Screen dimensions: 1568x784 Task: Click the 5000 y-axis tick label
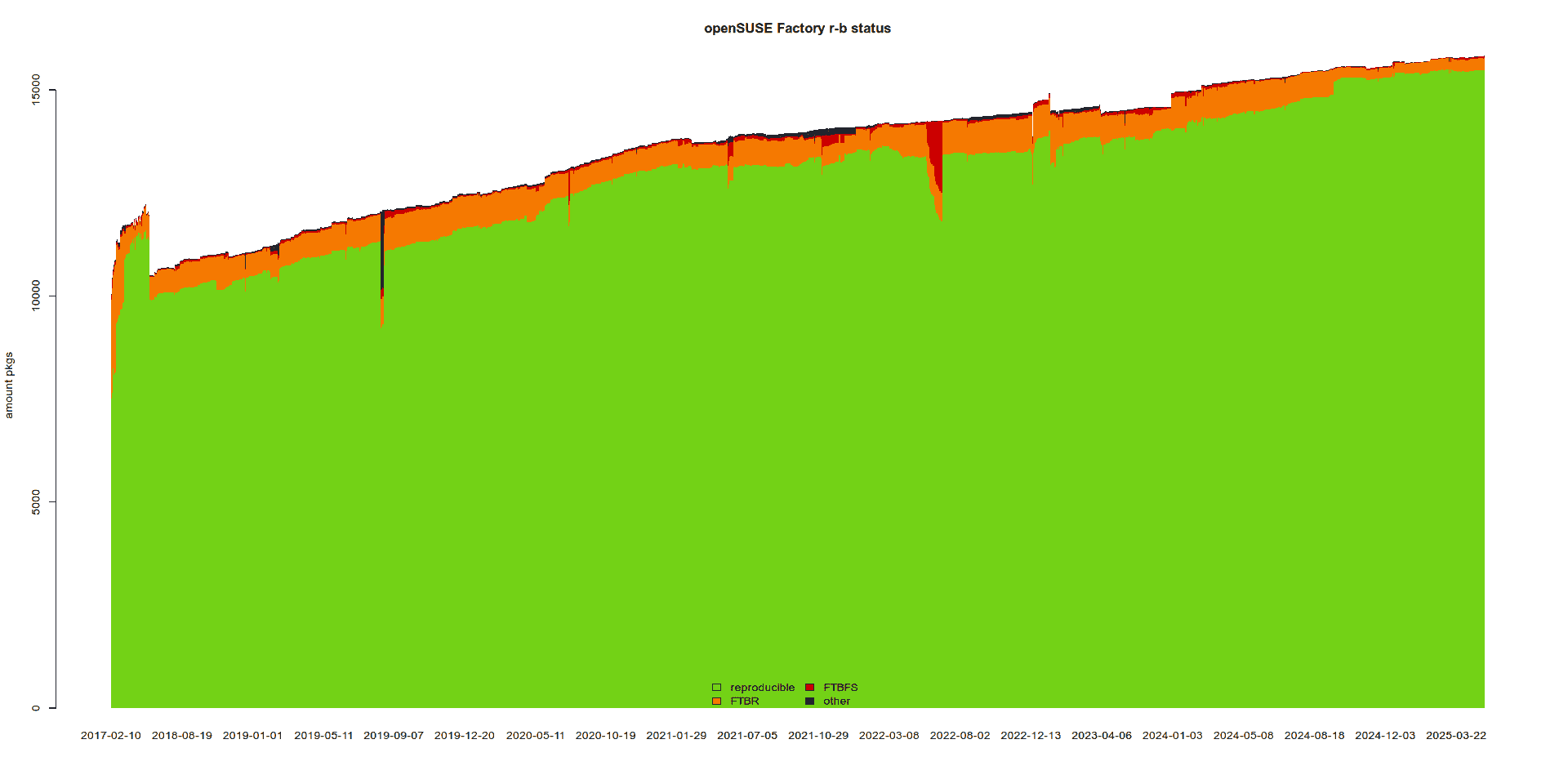coord(35,501)
